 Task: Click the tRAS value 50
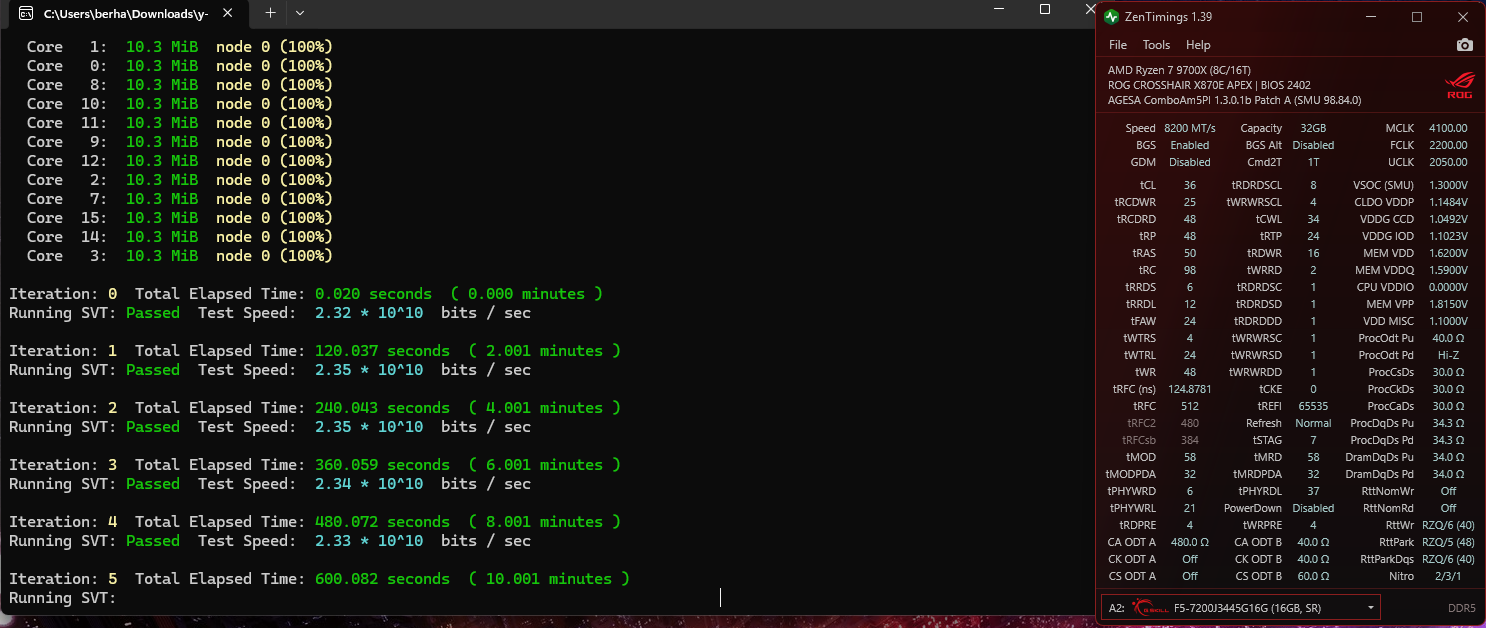click(1189, 253)
